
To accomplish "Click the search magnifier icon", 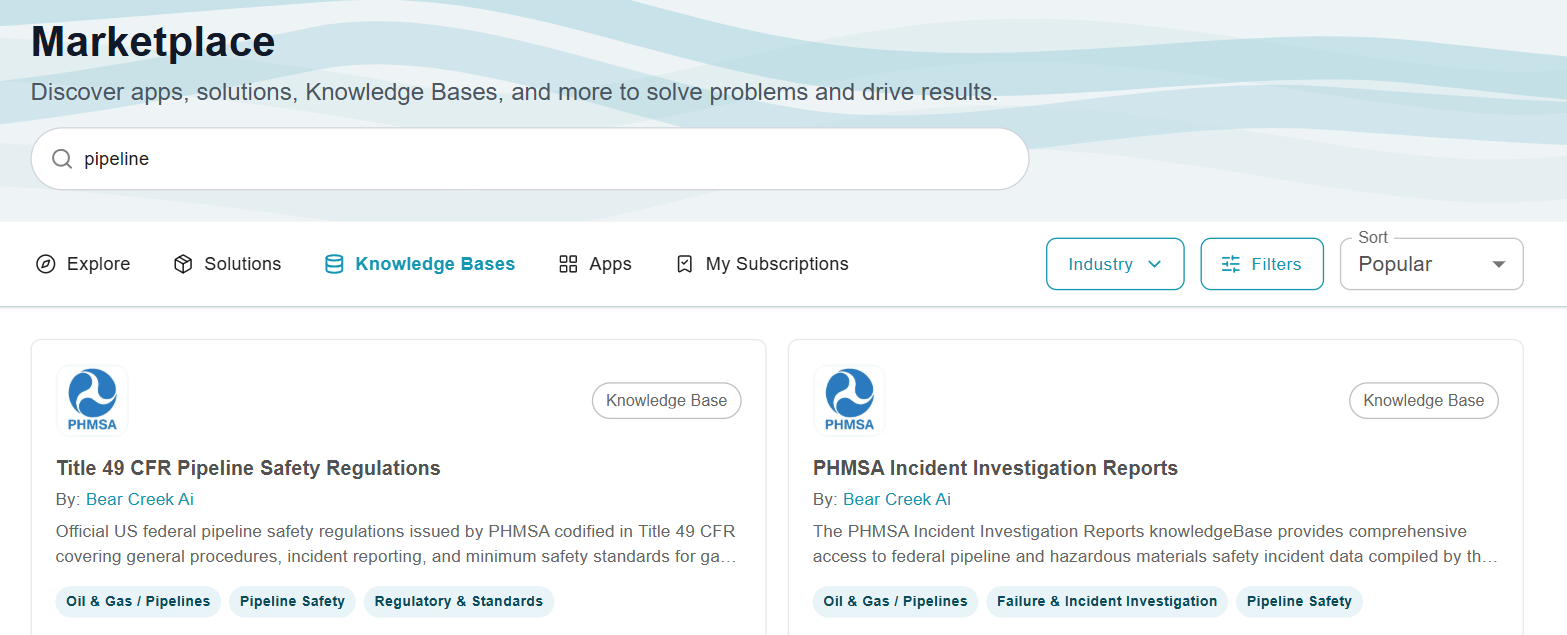I will 62,159.
